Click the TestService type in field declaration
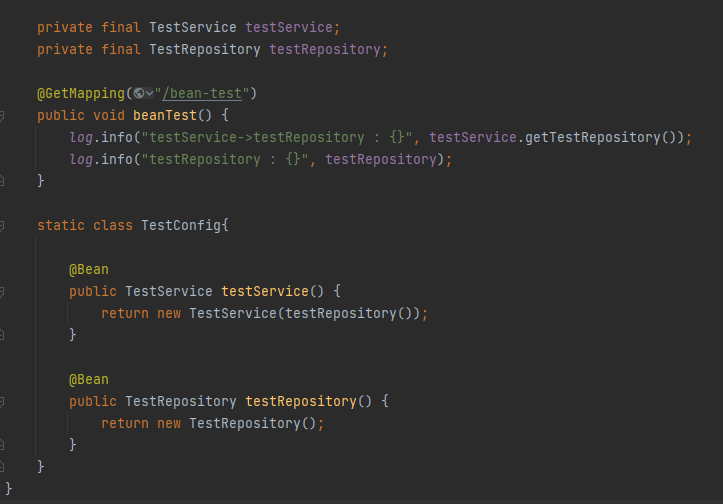Screen dimensions: 723x504 tap(193, 27)
